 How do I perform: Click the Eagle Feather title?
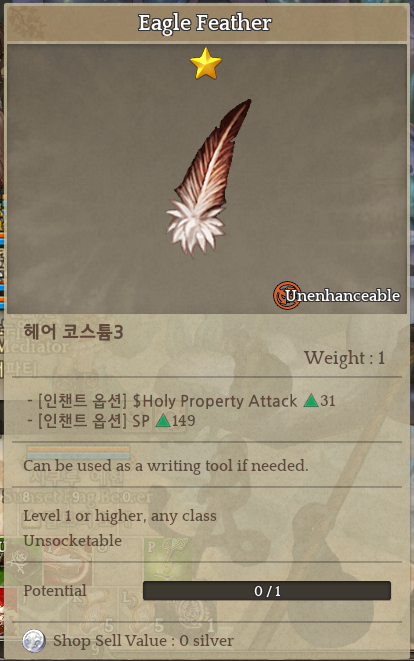205,23
